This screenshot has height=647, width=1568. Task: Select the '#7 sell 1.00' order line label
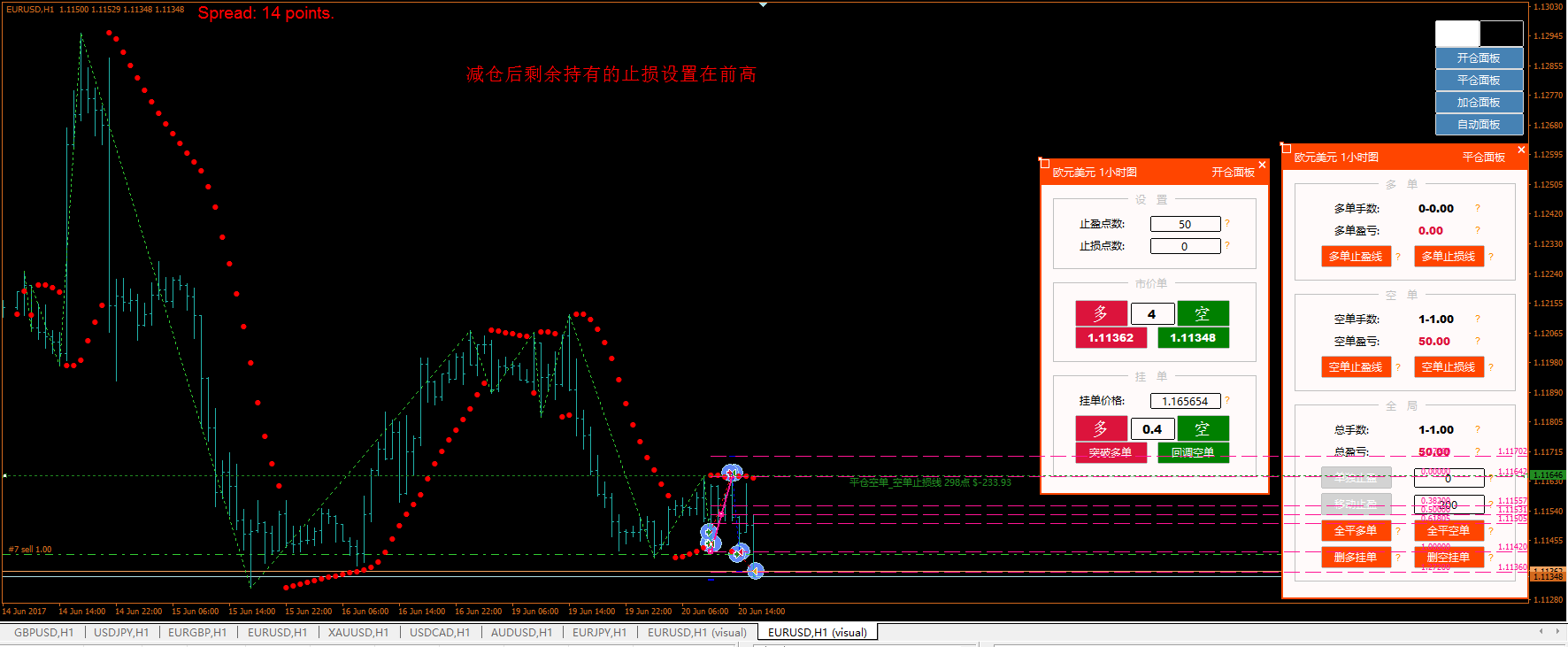[30, 550]
